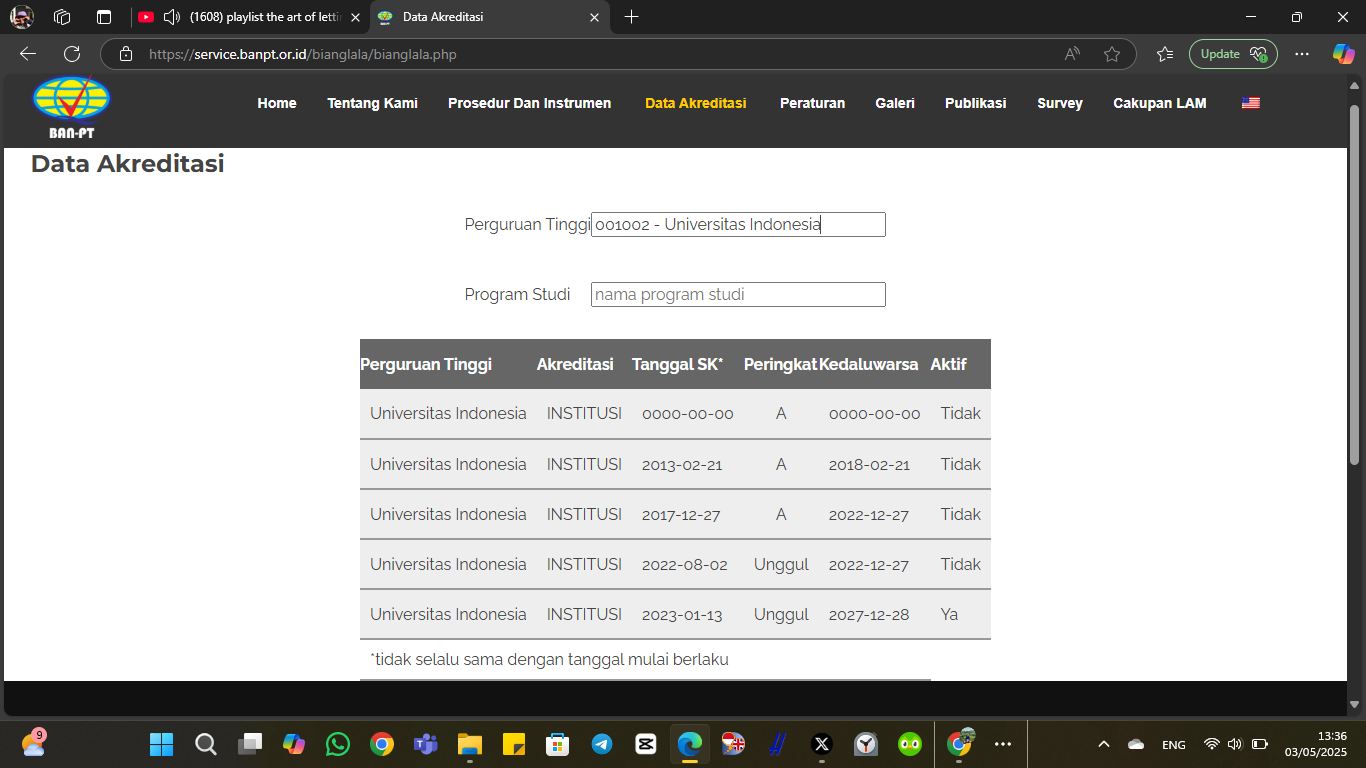
Task: Toggle Read Aloud in the address bar
Action: pyautogui.click(x=1072, y=54)
